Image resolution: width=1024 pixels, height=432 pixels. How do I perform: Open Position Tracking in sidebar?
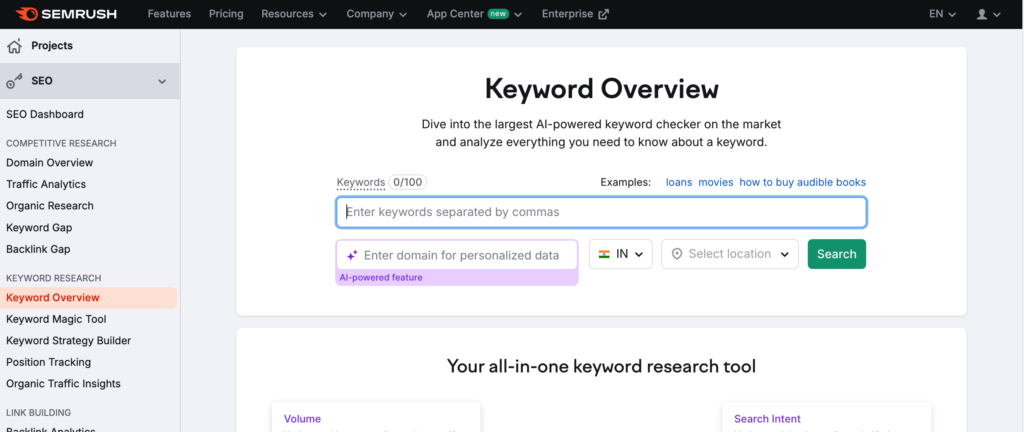[x=48, y=362]
